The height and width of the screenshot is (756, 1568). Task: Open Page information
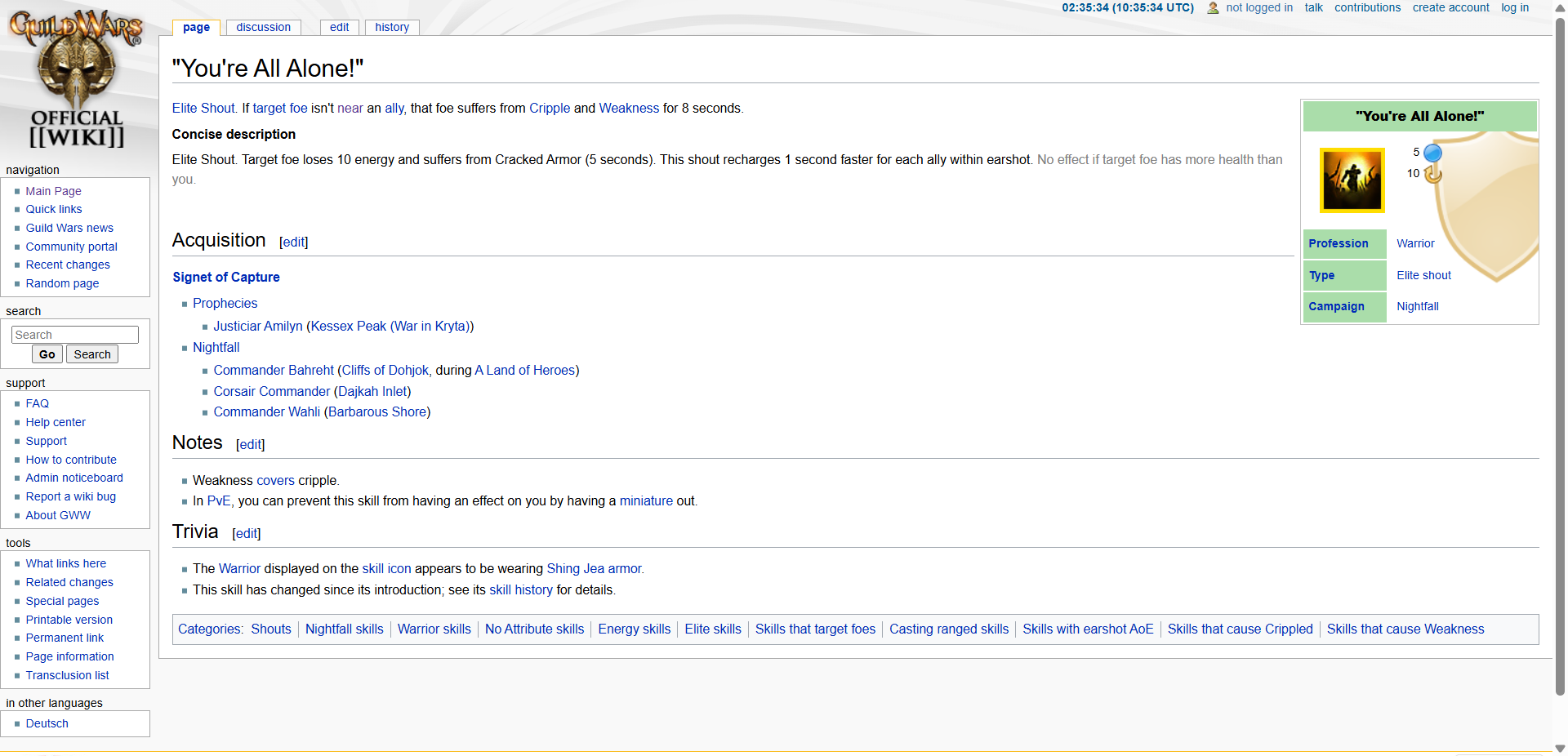[x=69, y=656]
